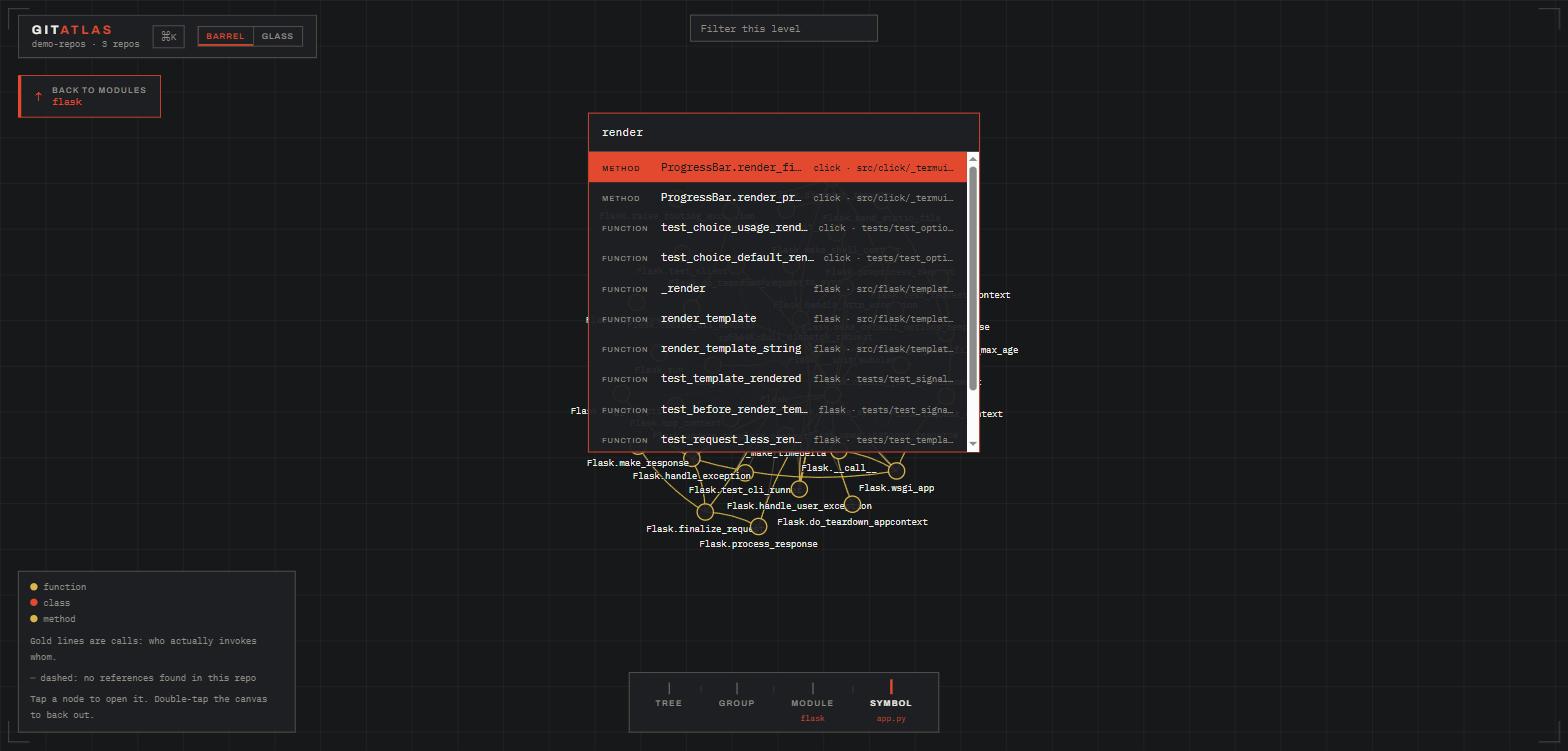
Task: Open test_before_render_tem… function result
Action: 778,410
